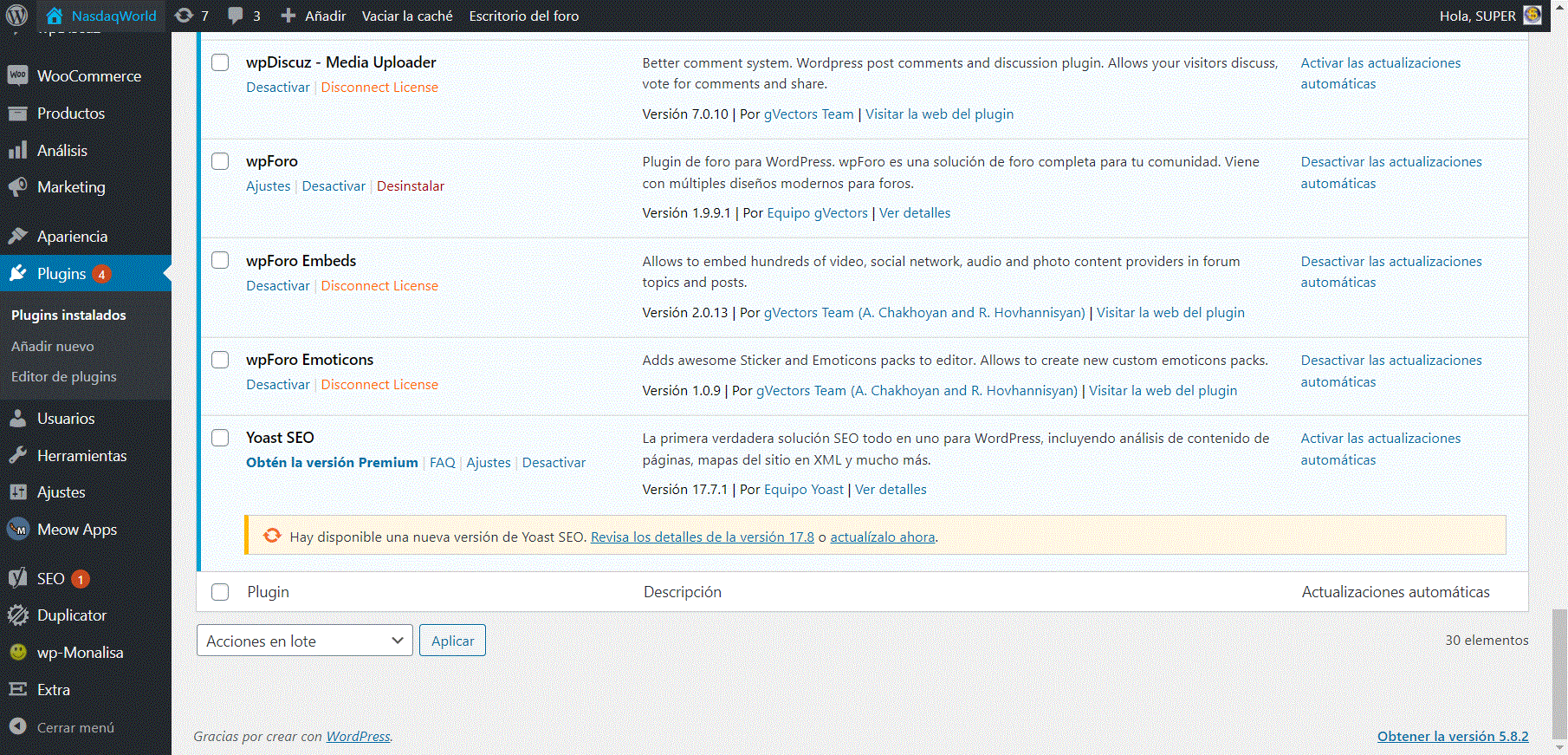Click actualízalo ahora for Yoast SEO
This screenshot has width=1568, height=755.
coord(883,537)
